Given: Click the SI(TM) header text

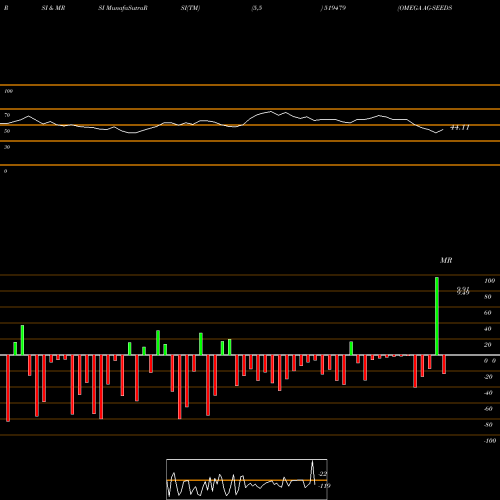Looking at the screenshot, I should pyautogui.click(x=190, y=8).
